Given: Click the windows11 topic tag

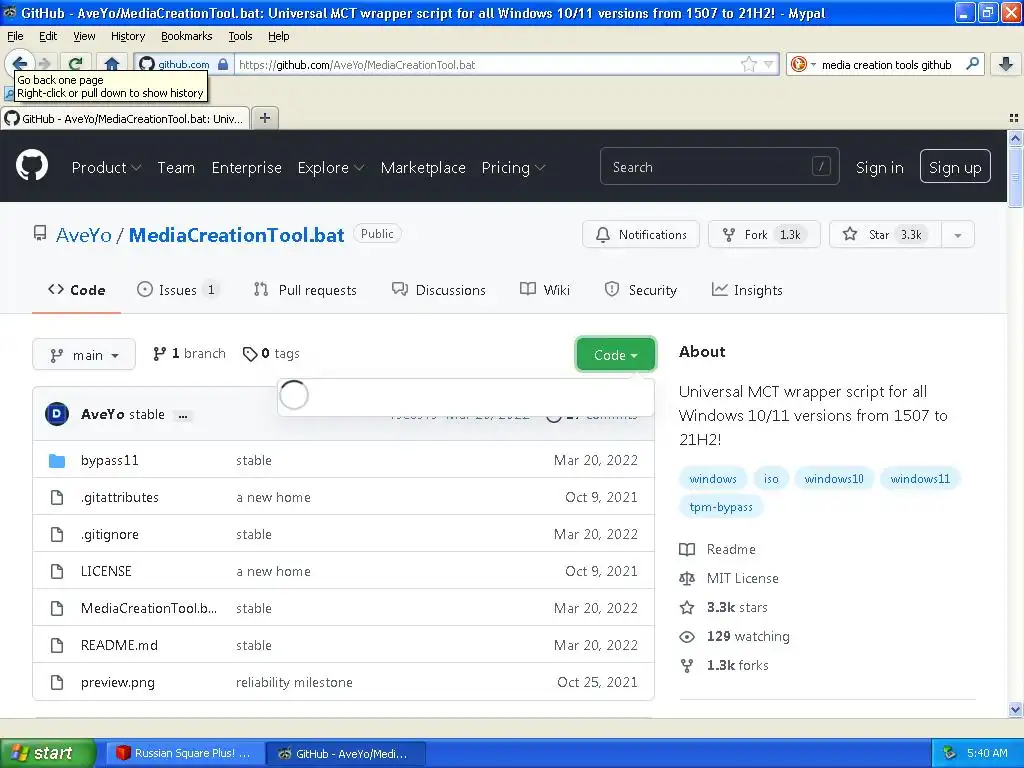Looking at the screenshot, I should [920, 479].
